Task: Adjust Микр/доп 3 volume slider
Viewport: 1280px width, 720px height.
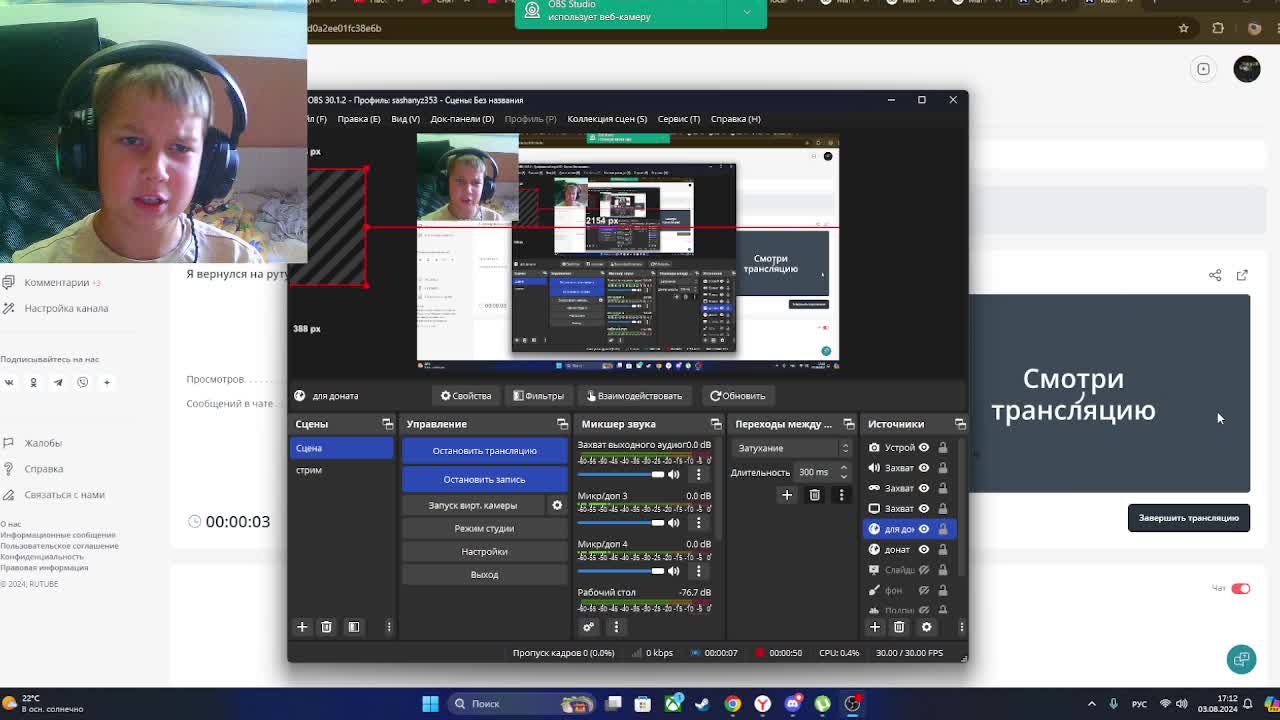Action: 621,523
